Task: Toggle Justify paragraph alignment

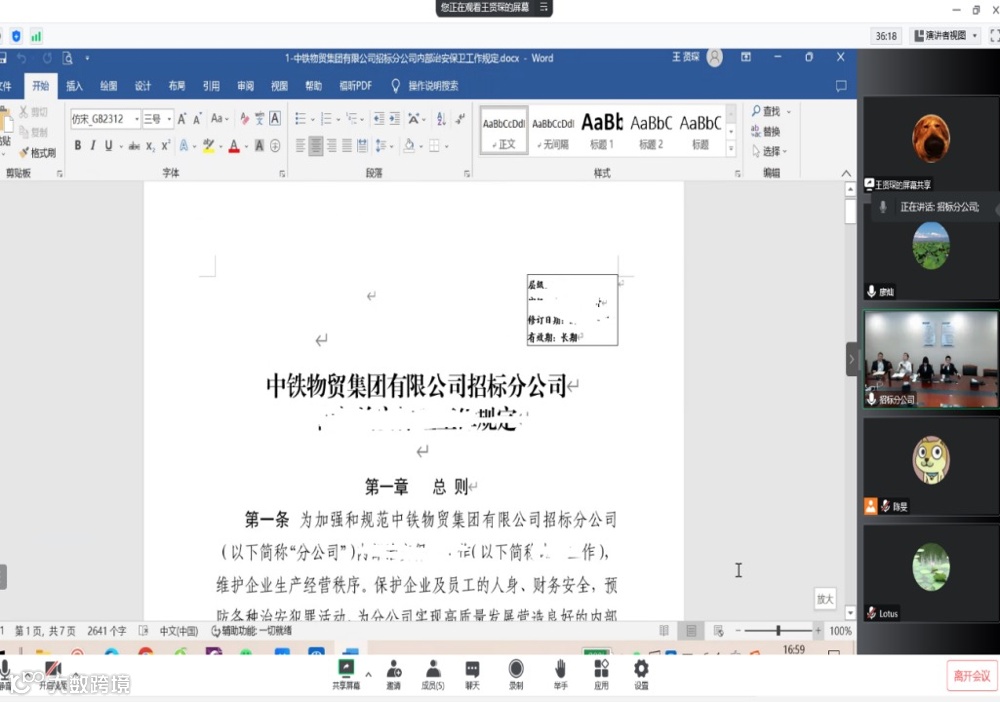Action: pos(347,146)
